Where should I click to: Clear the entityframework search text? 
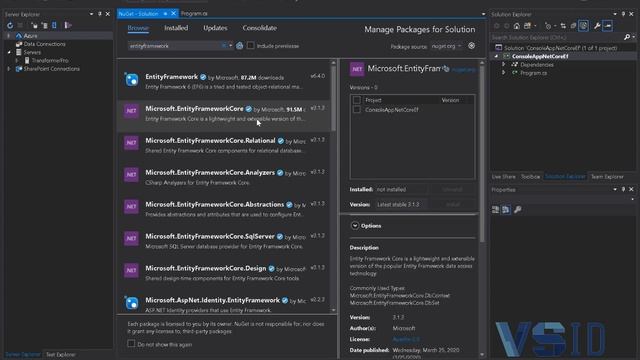(224, 46)
